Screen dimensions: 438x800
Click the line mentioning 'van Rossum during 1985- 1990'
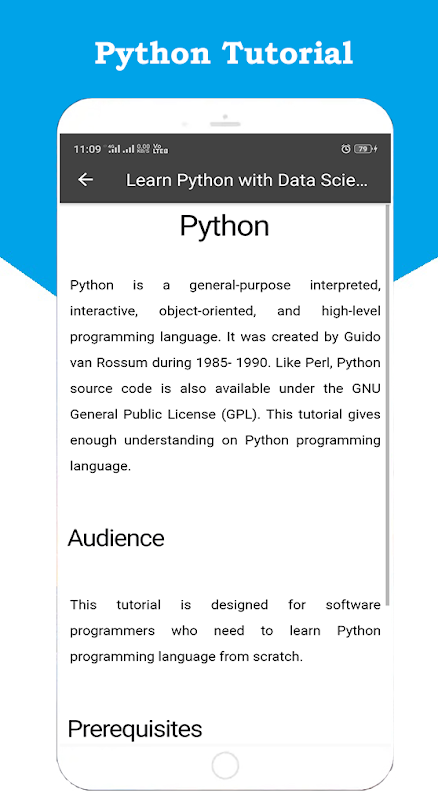point(225,363)
